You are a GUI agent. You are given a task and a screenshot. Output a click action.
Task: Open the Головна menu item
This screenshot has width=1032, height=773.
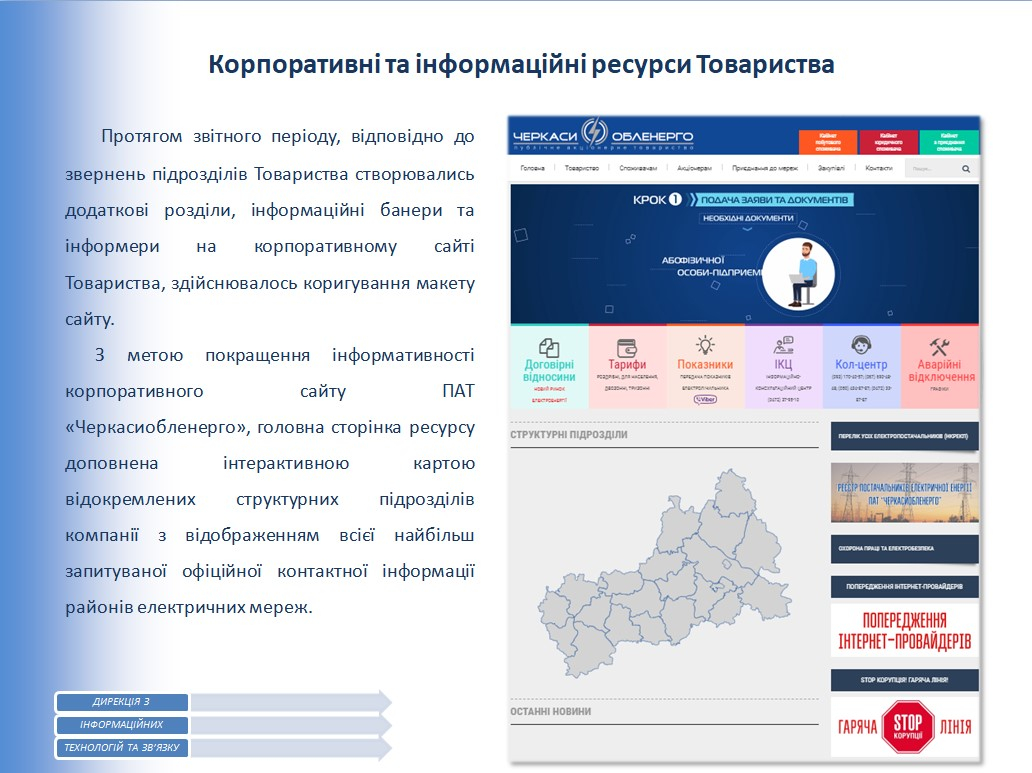click(x=532, y=169)
